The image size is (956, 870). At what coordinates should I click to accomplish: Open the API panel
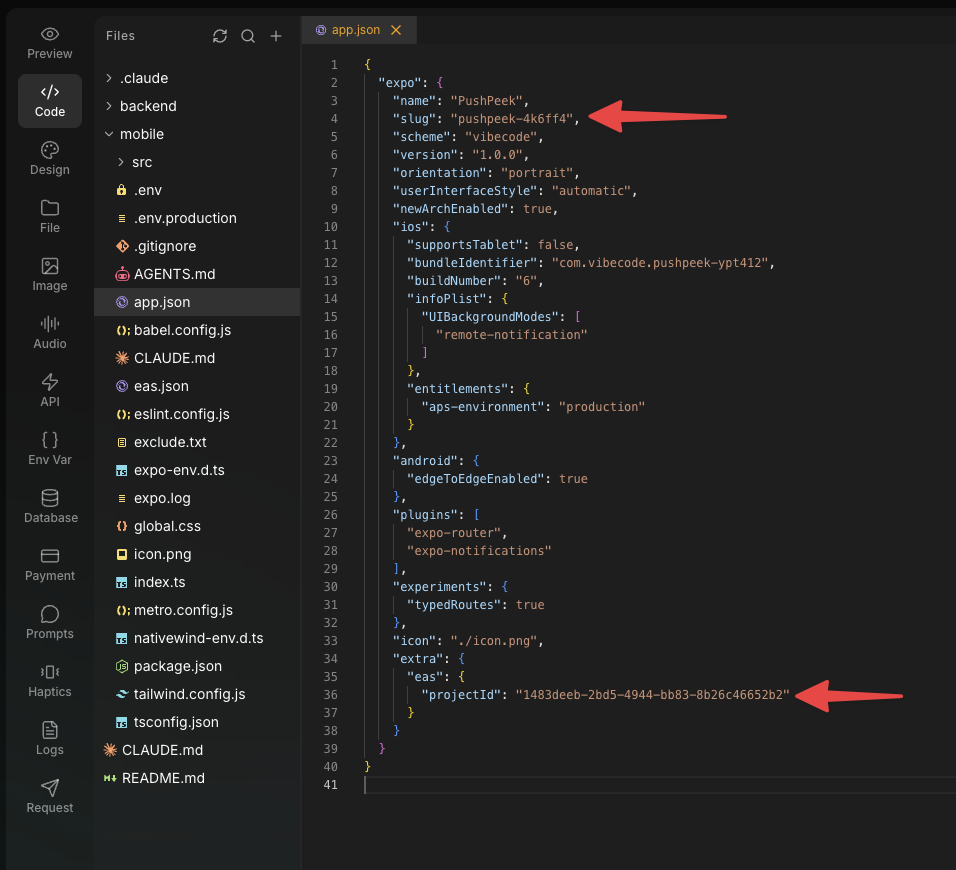(x=49, y=390)
